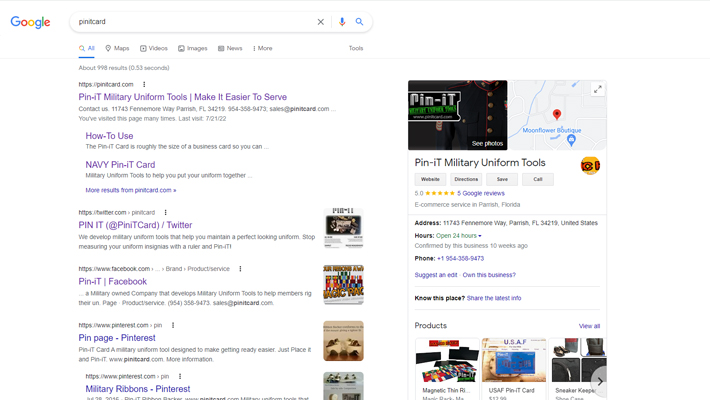Click the red map pin marker
Screen dimensions: 710x400
click(x=557, y=114)
